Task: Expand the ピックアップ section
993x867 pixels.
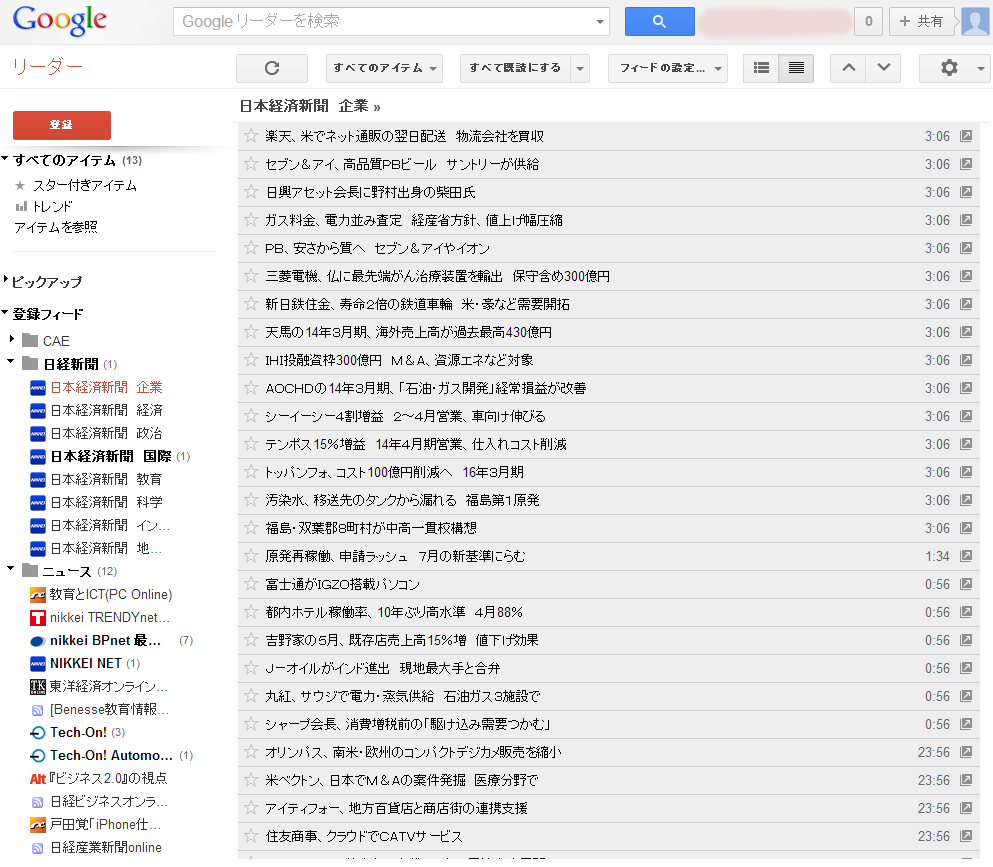Action: (x=6, y=279)
